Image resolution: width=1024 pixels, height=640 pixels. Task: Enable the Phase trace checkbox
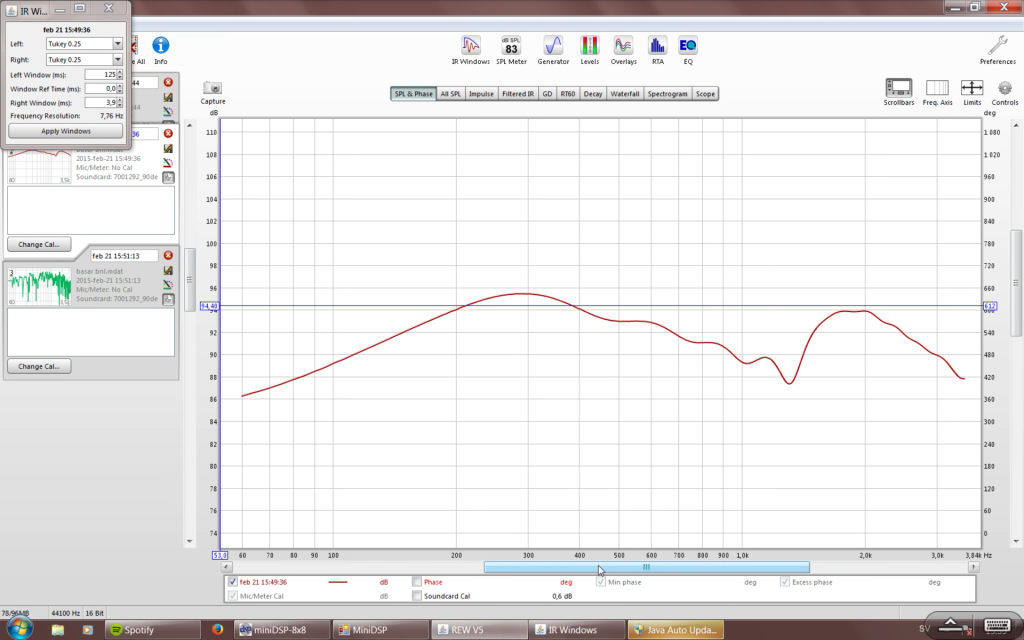point(417,582)
